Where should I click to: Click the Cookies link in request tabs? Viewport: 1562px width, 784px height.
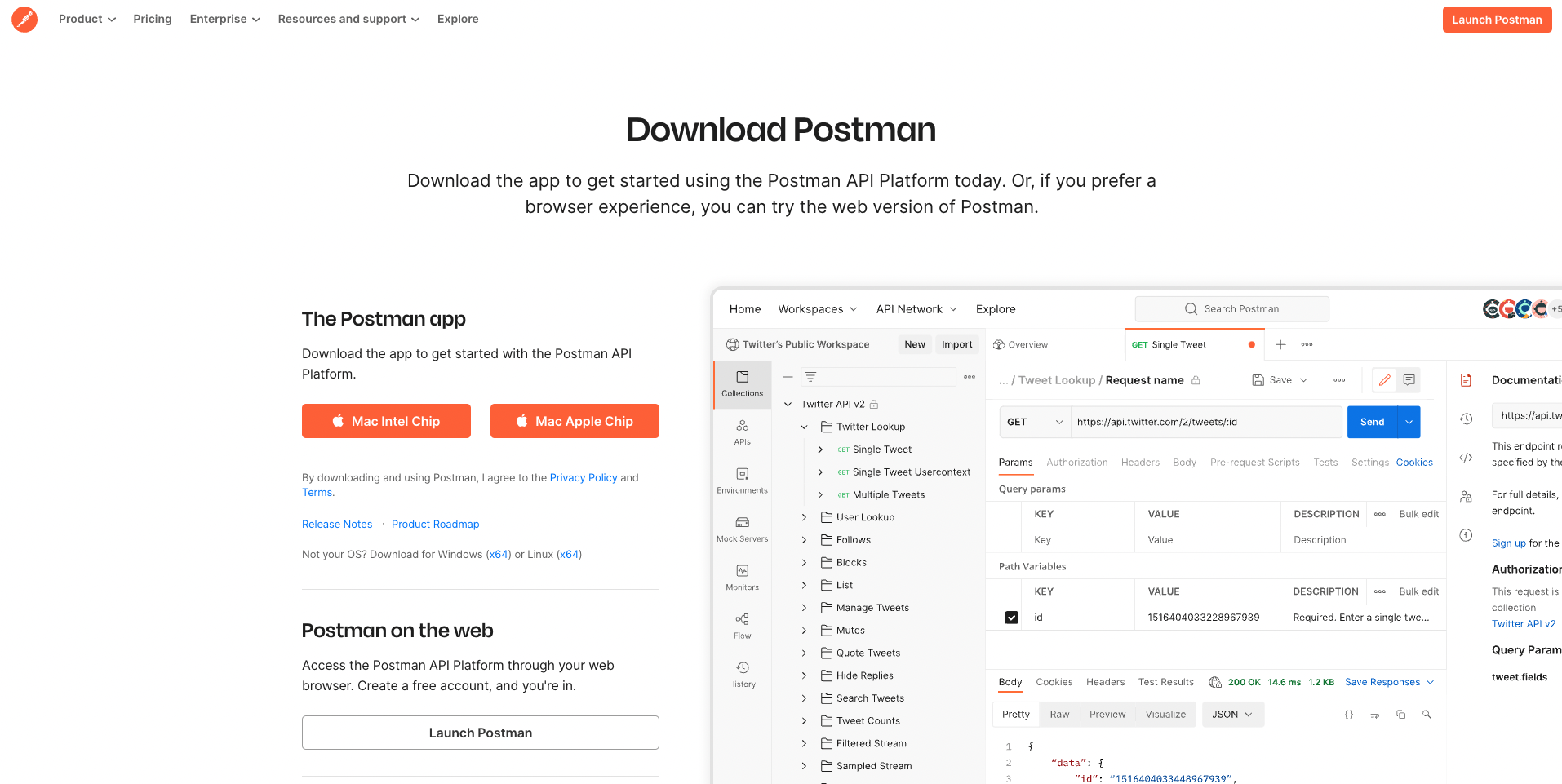coord(1414,463)
